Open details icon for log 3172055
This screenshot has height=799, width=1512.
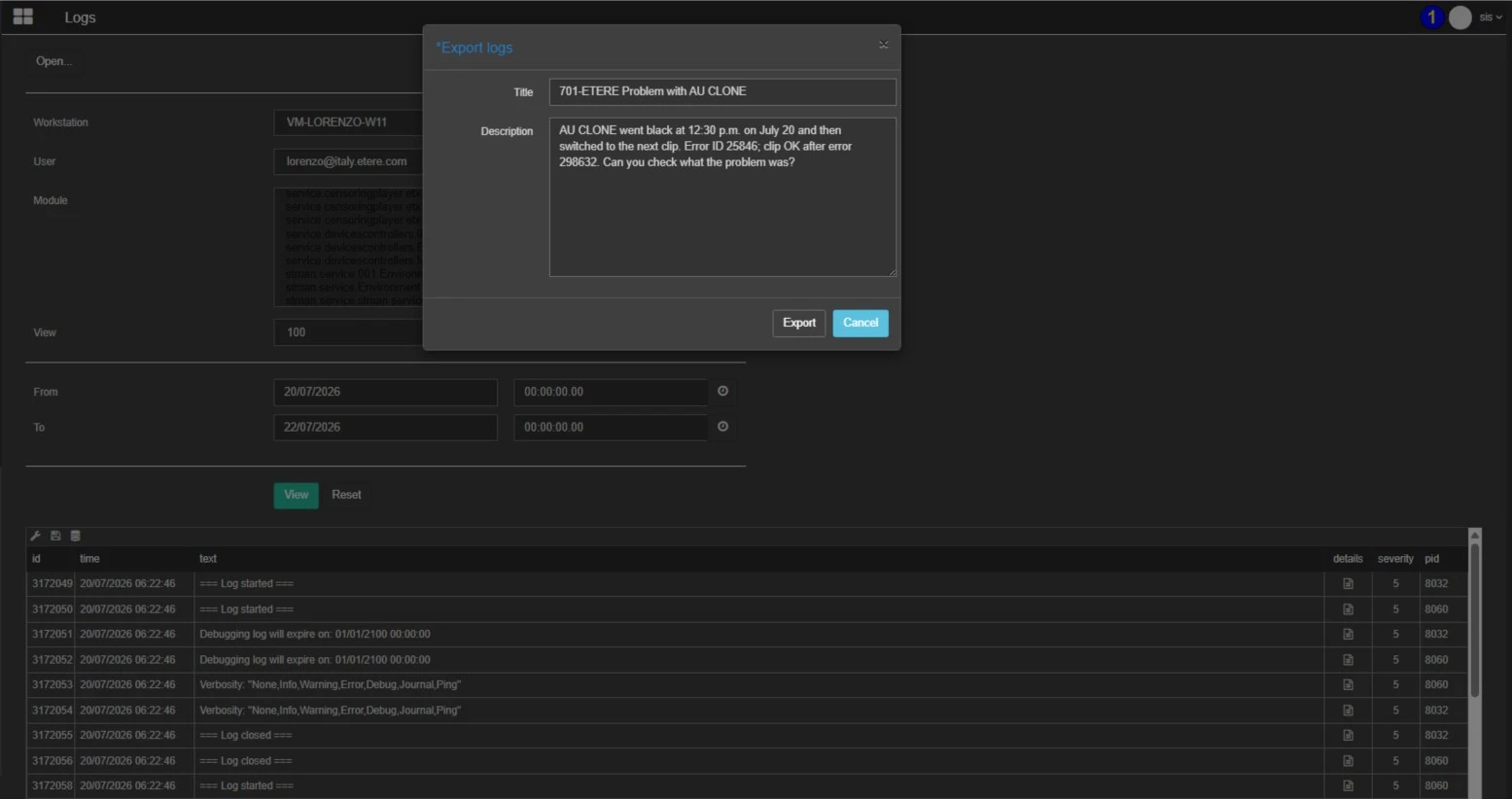click(x=1348, y=735)
